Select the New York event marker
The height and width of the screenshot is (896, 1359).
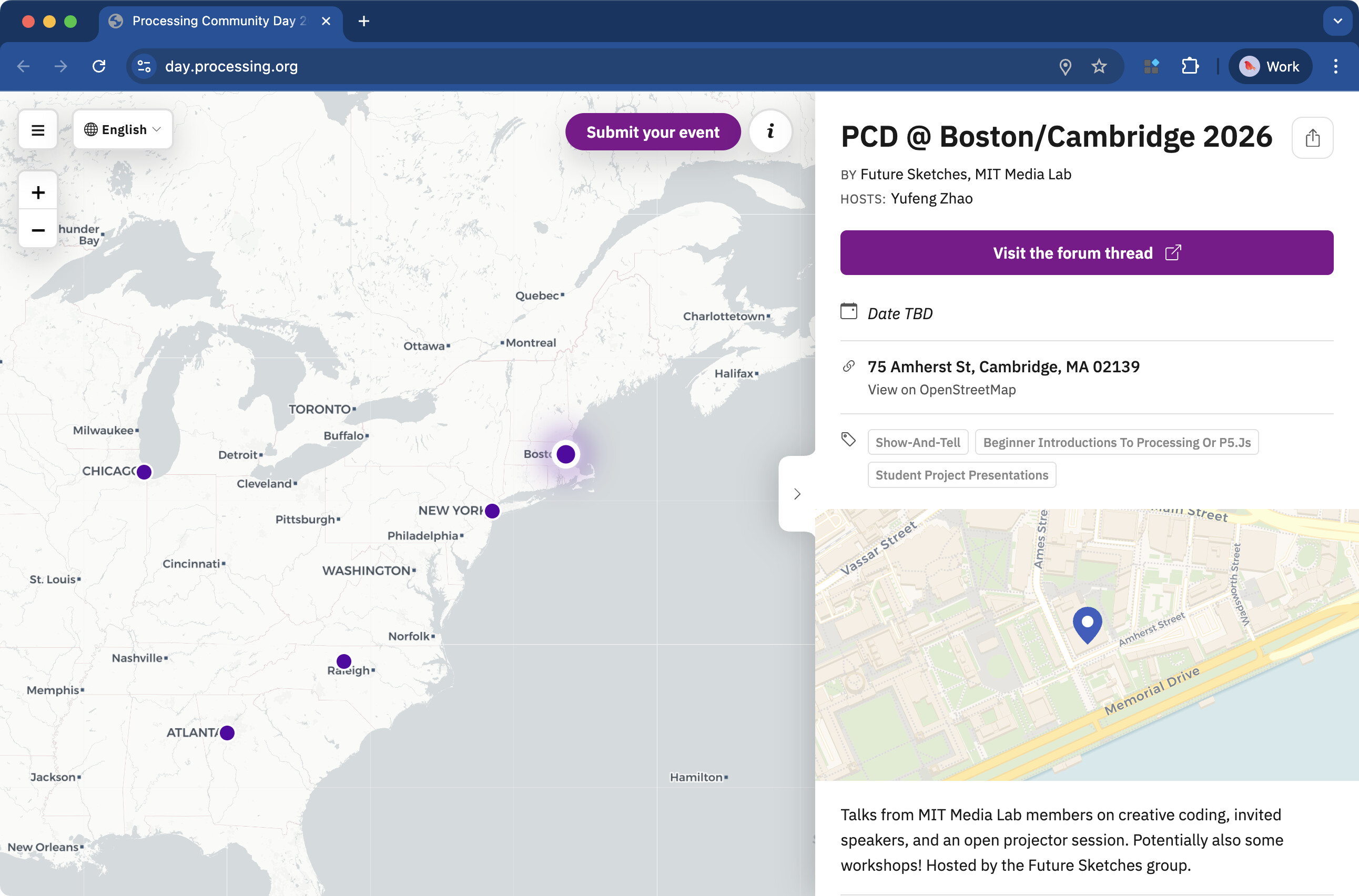[x=492, y=511]
